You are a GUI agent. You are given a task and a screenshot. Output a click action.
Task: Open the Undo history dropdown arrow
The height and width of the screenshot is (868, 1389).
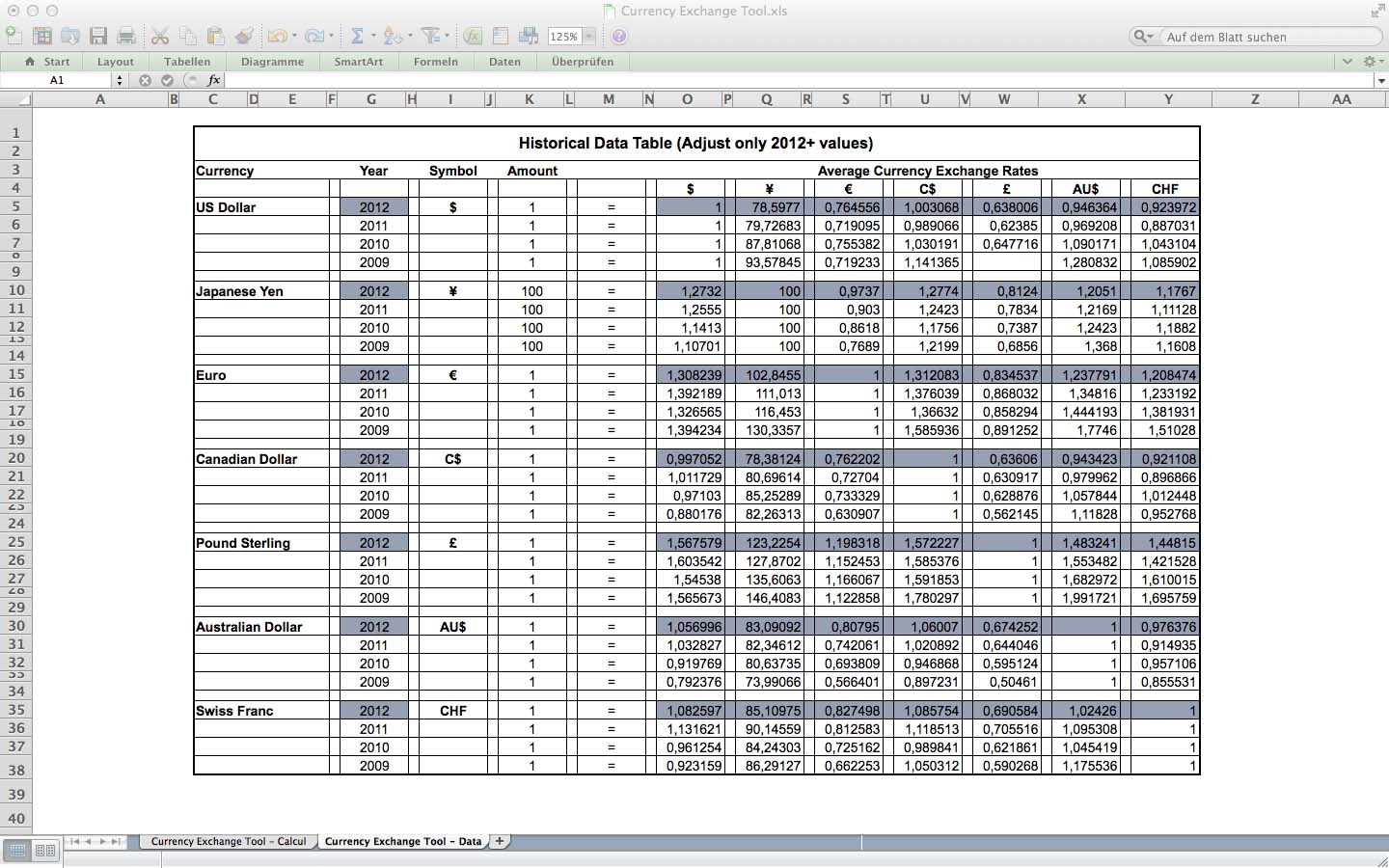(x=294, y=36)
